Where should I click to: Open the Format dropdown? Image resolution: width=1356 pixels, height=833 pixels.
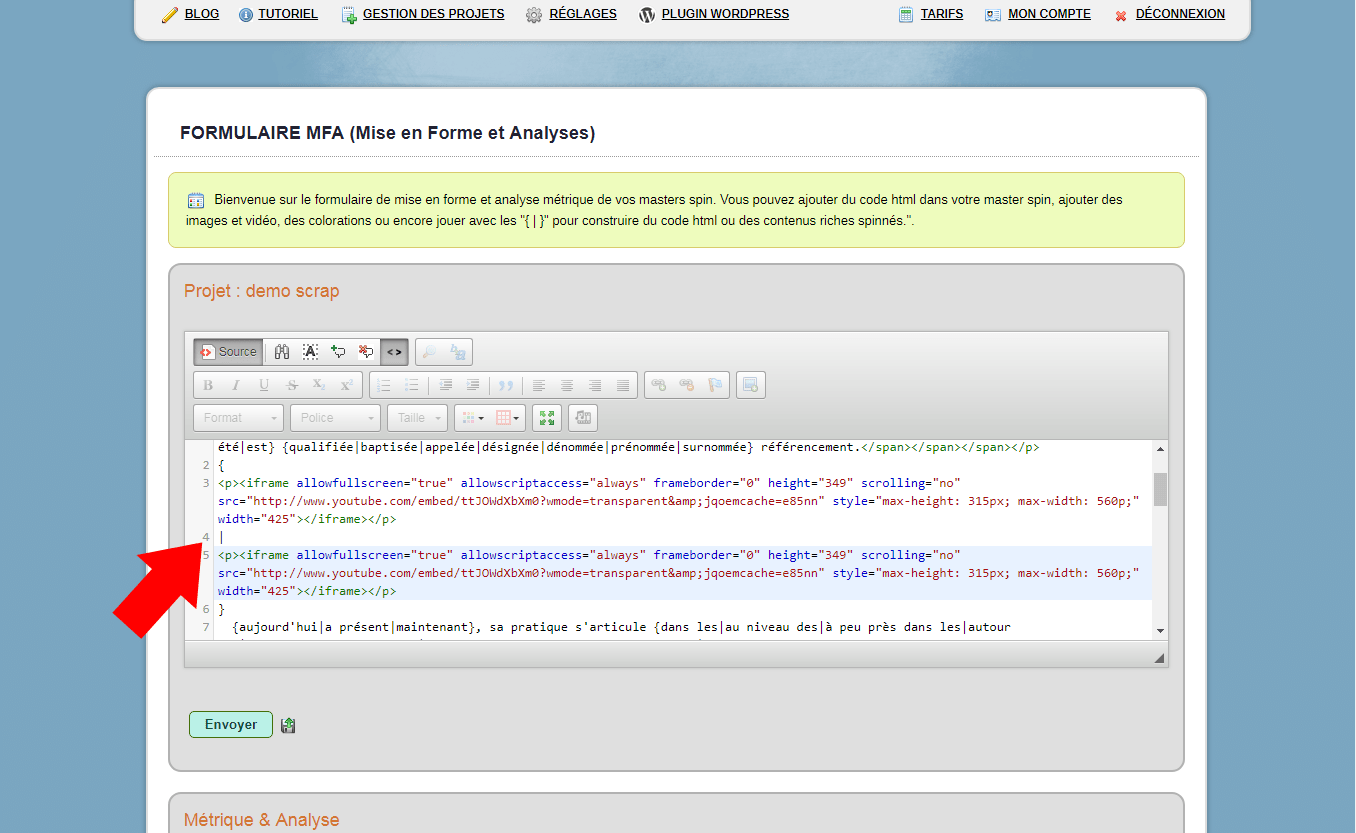238,417
